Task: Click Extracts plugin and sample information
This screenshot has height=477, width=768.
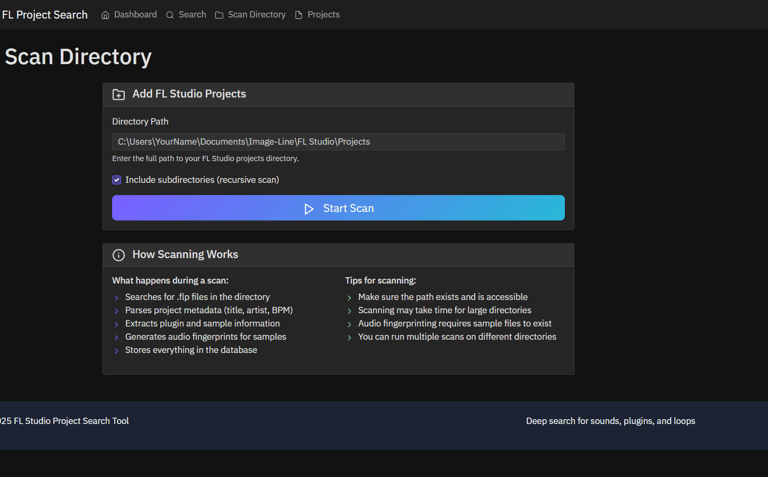Action: (x=203, y=323)
